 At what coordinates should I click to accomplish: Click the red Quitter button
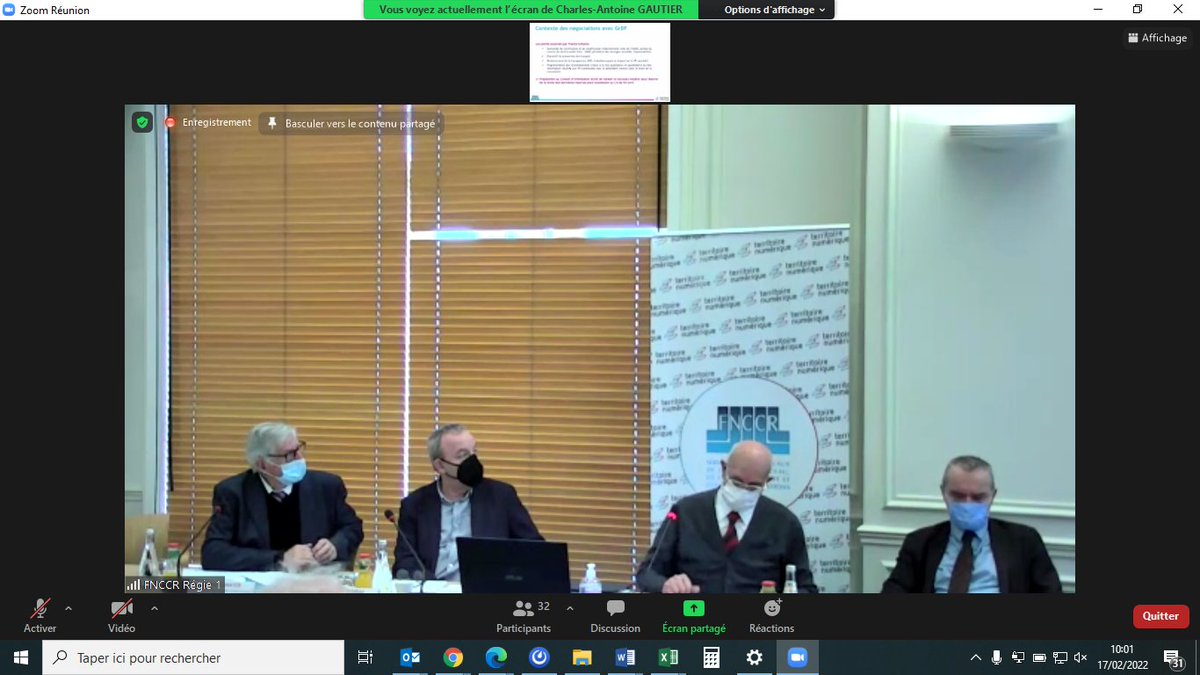tap(1161, 616)
